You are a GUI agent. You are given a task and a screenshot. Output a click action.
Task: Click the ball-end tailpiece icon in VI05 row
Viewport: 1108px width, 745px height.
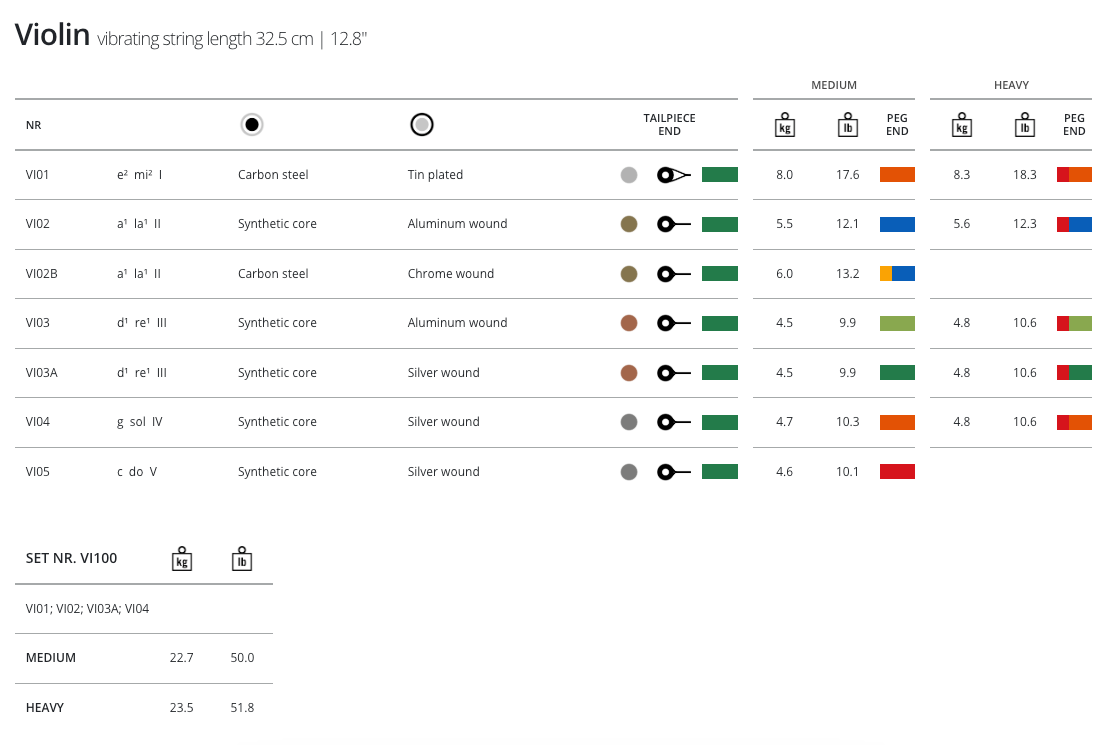click(674, 472)
